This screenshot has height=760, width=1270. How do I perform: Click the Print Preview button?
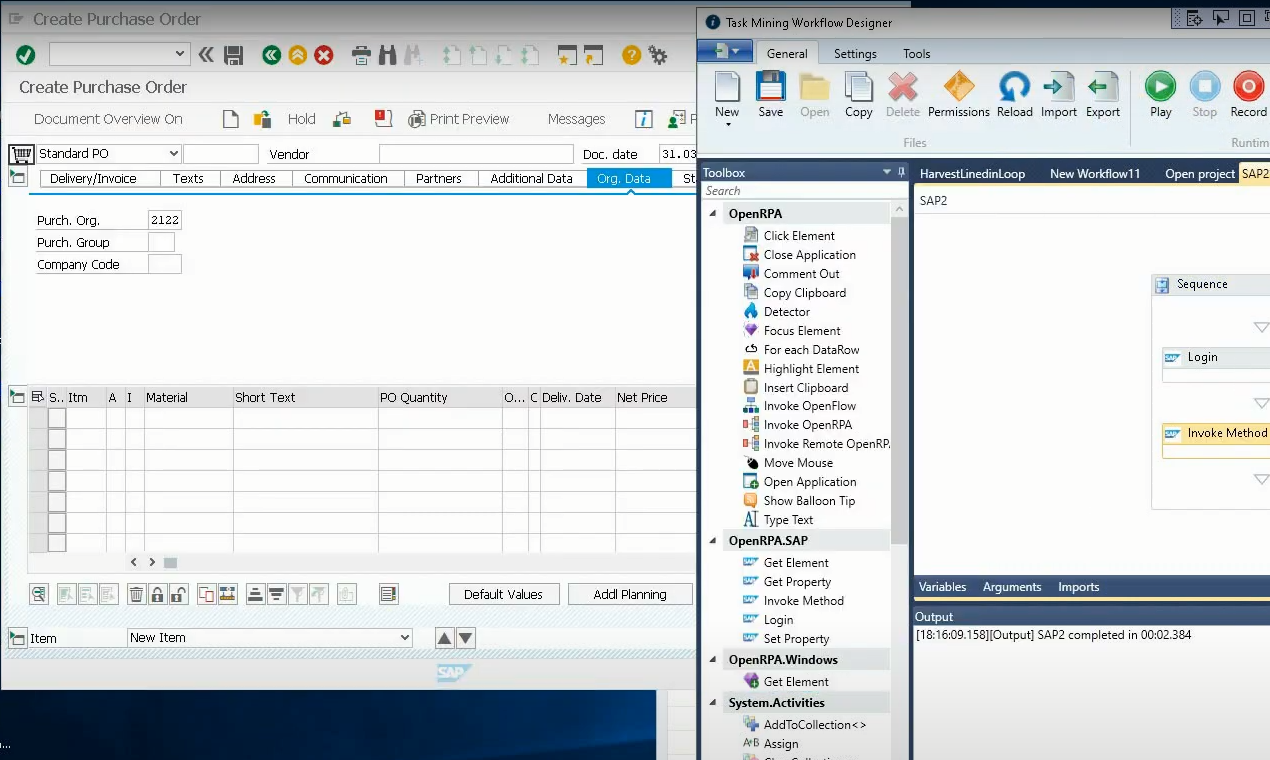459,119
